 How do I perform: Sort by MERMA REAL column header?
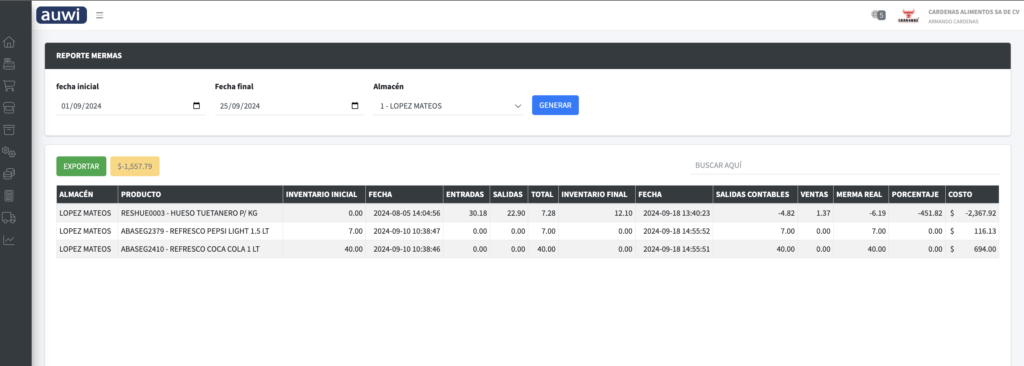(x=860, y=194)
